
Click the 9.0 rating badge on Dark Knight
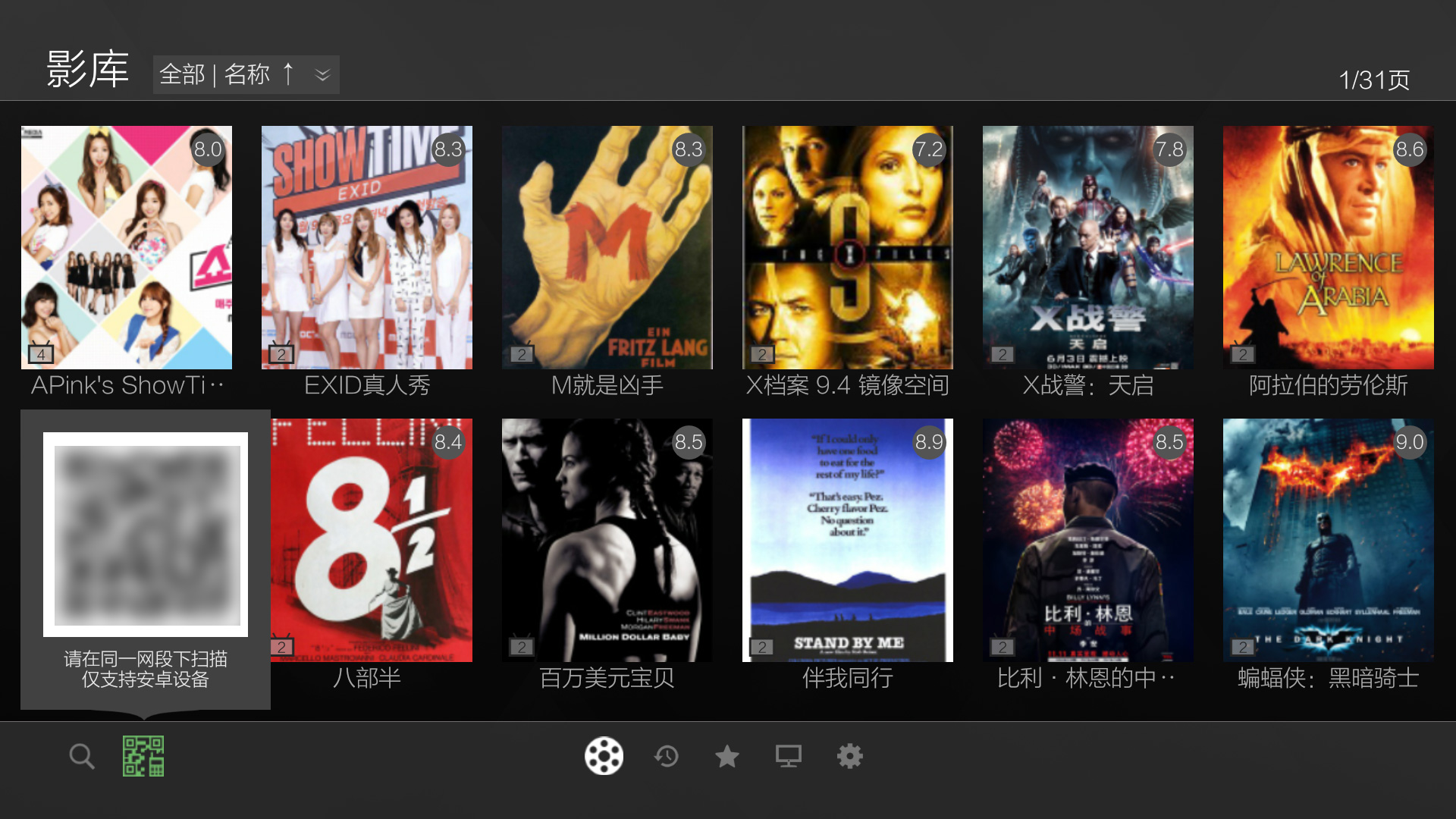point(1410,442)
